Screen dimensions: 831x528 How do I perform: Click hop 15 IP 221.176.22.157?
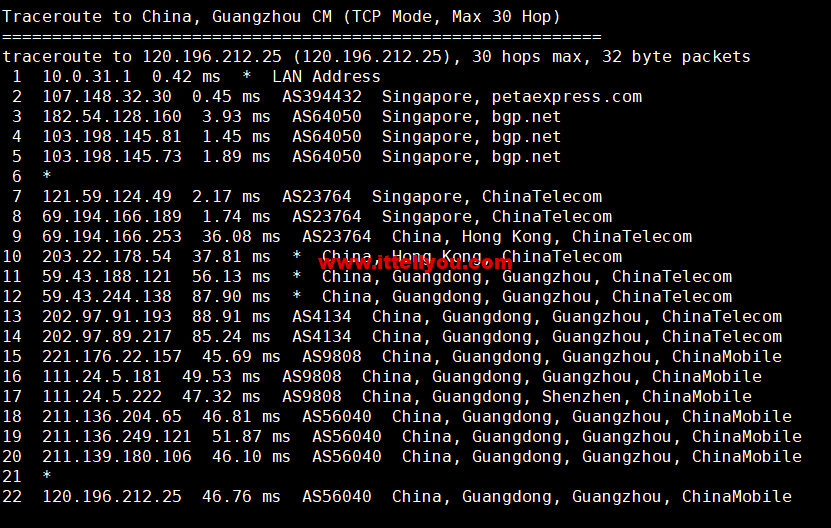coord(112,357)
